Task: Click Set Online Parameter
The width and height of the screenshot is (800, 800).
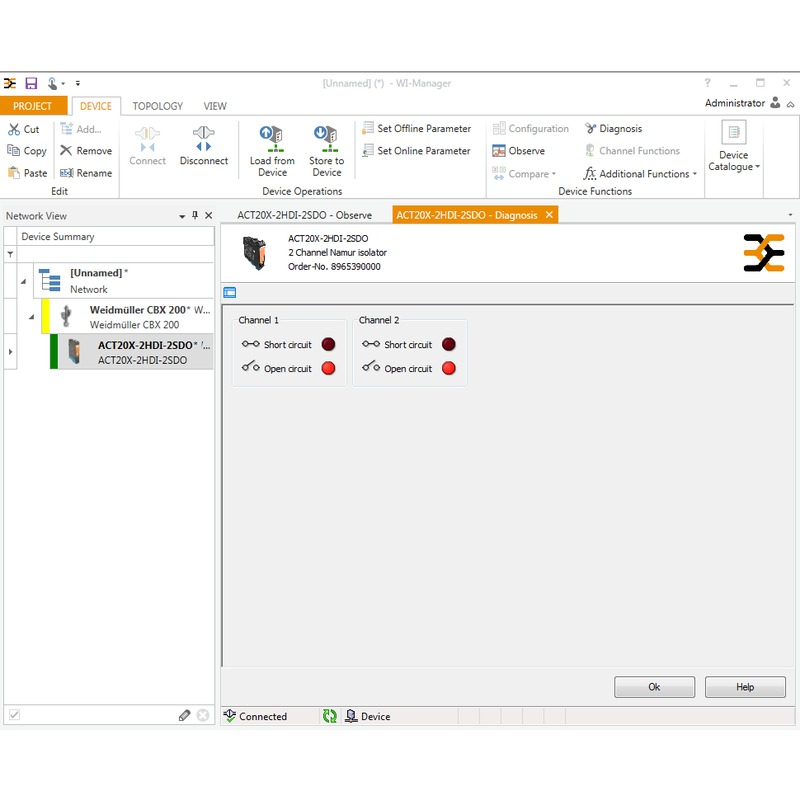Action: 416,151
